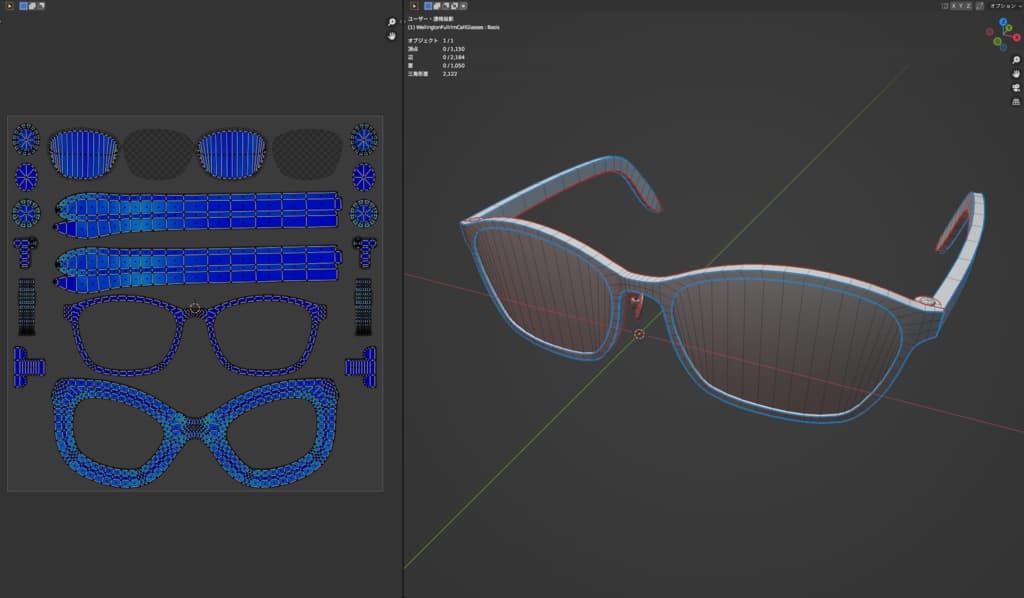Choose new selection mode in UV editor header
The image size is (1024, 598).
point(24,6)
